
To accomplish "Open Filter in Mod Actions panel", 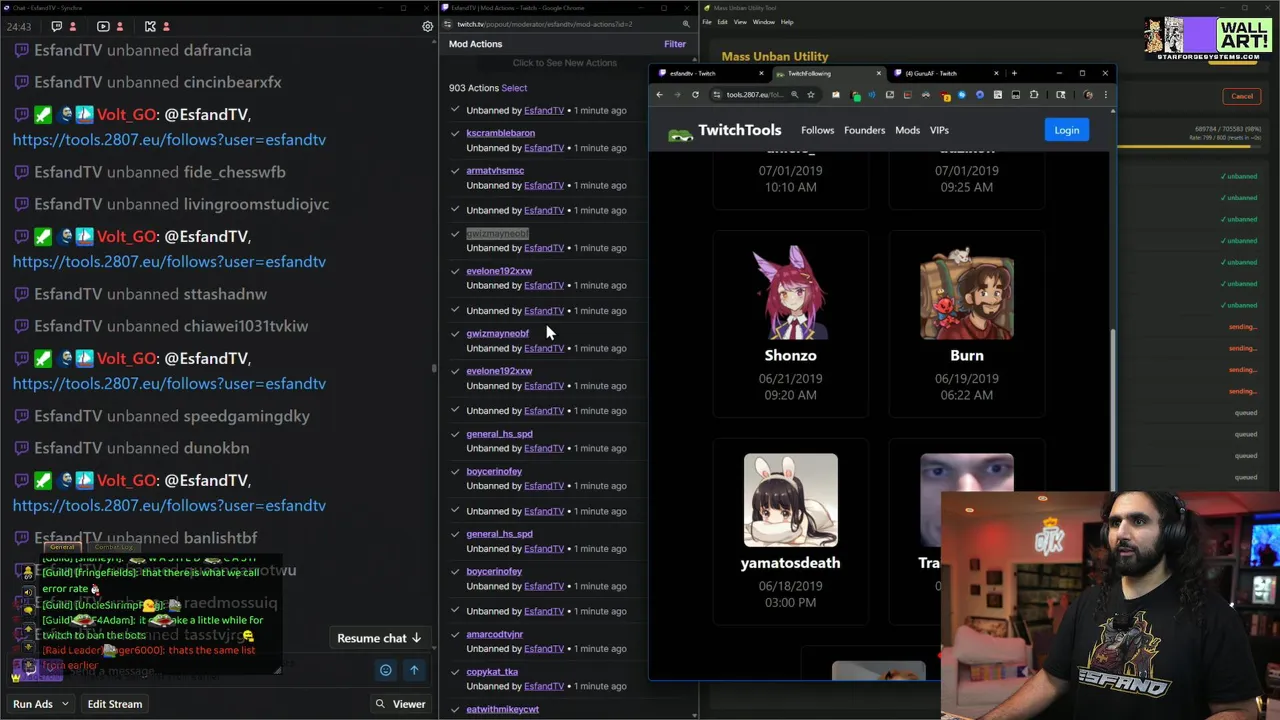I will (x=675, y=44).
